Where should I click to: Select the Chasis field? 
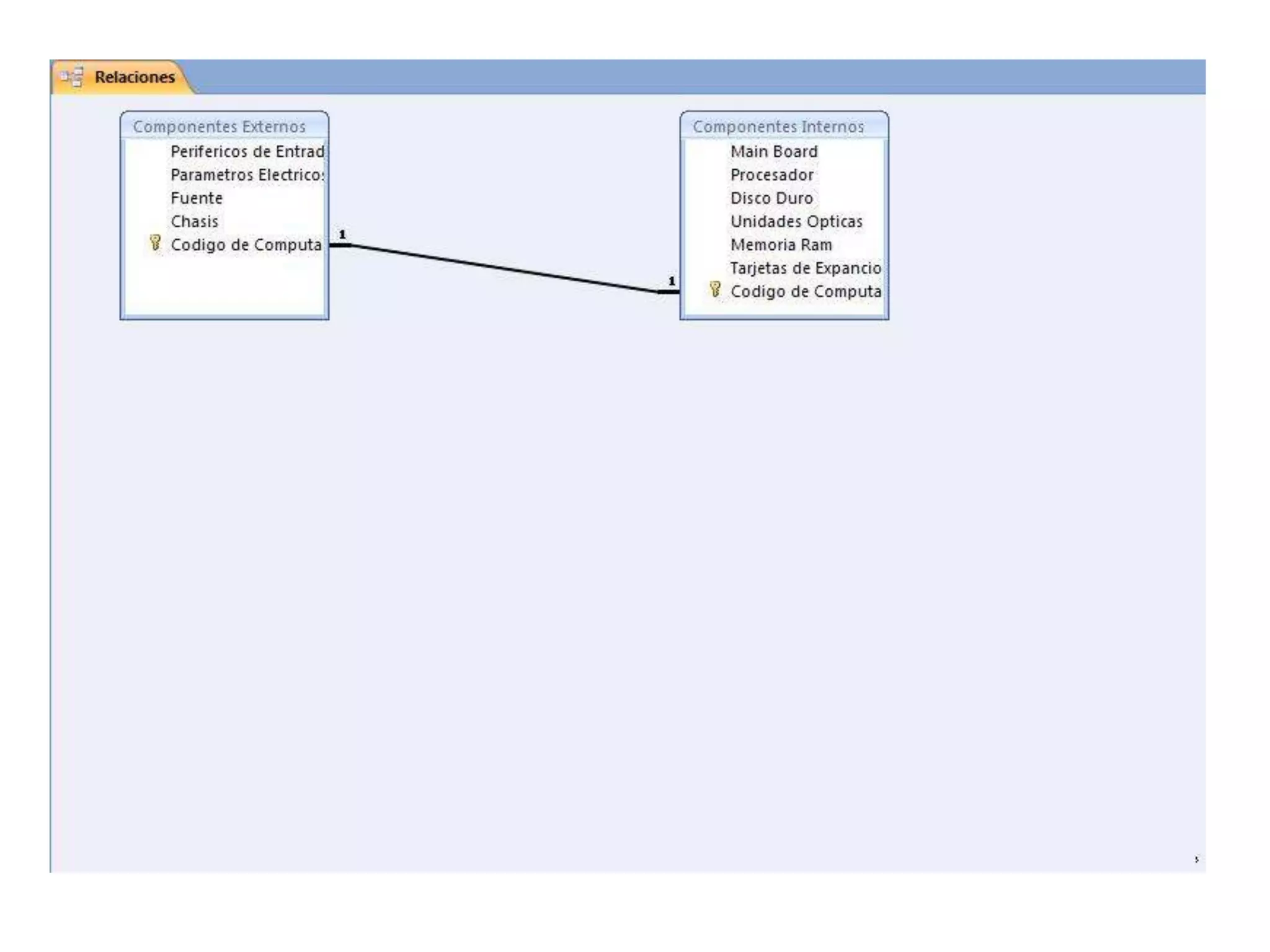click(195, 222)
